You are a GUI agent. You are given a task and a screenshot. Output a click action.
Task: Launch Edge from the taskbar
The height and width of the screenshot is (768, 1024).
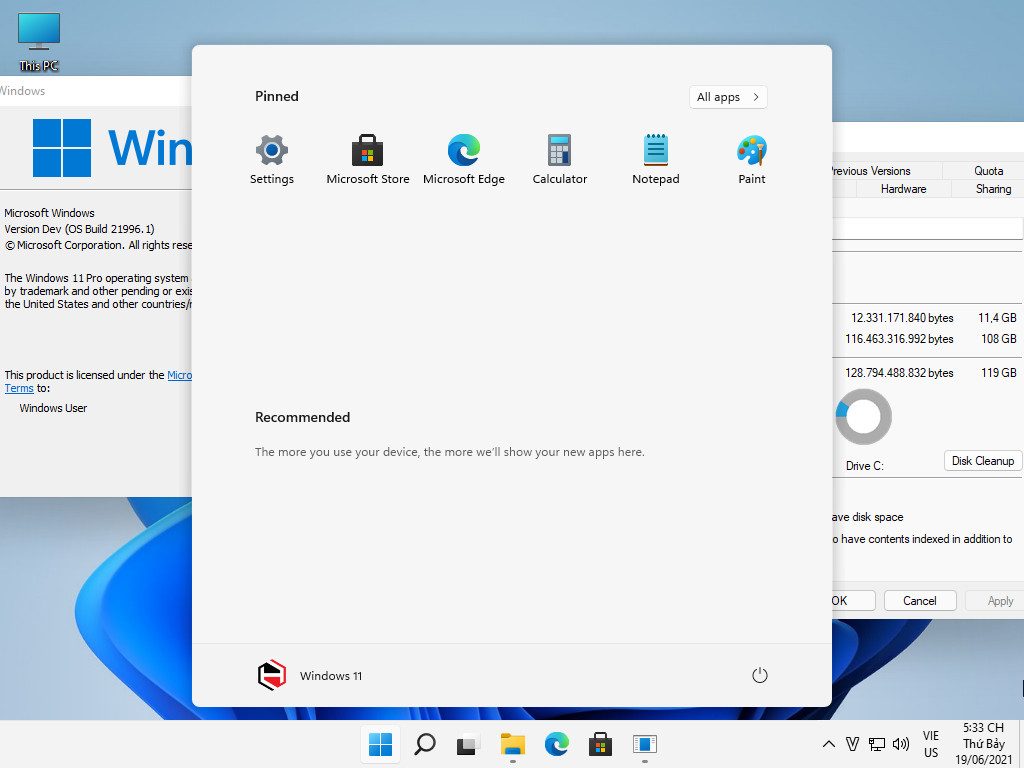556,744
